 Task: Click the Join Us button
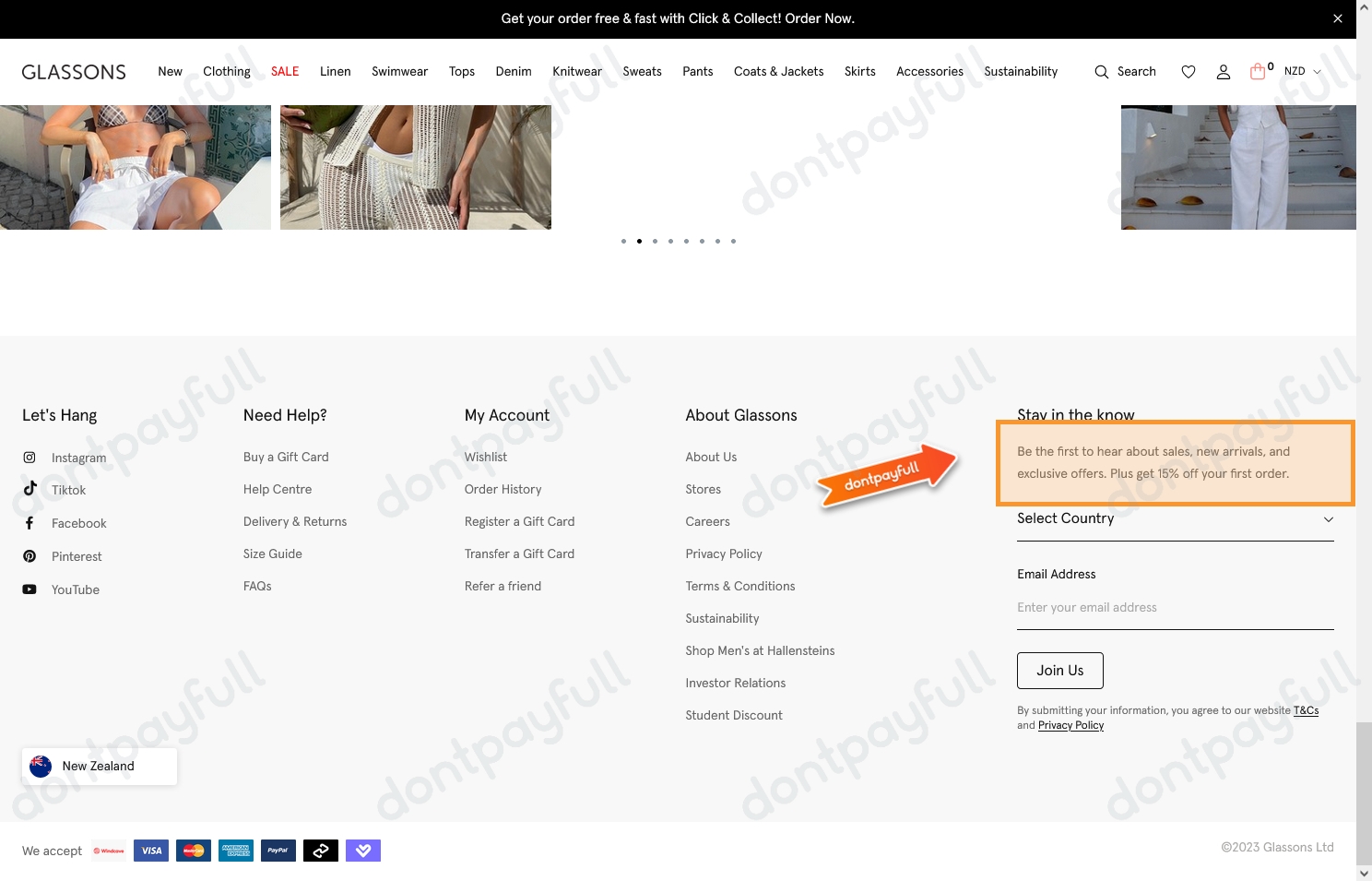pos(1059,670)
